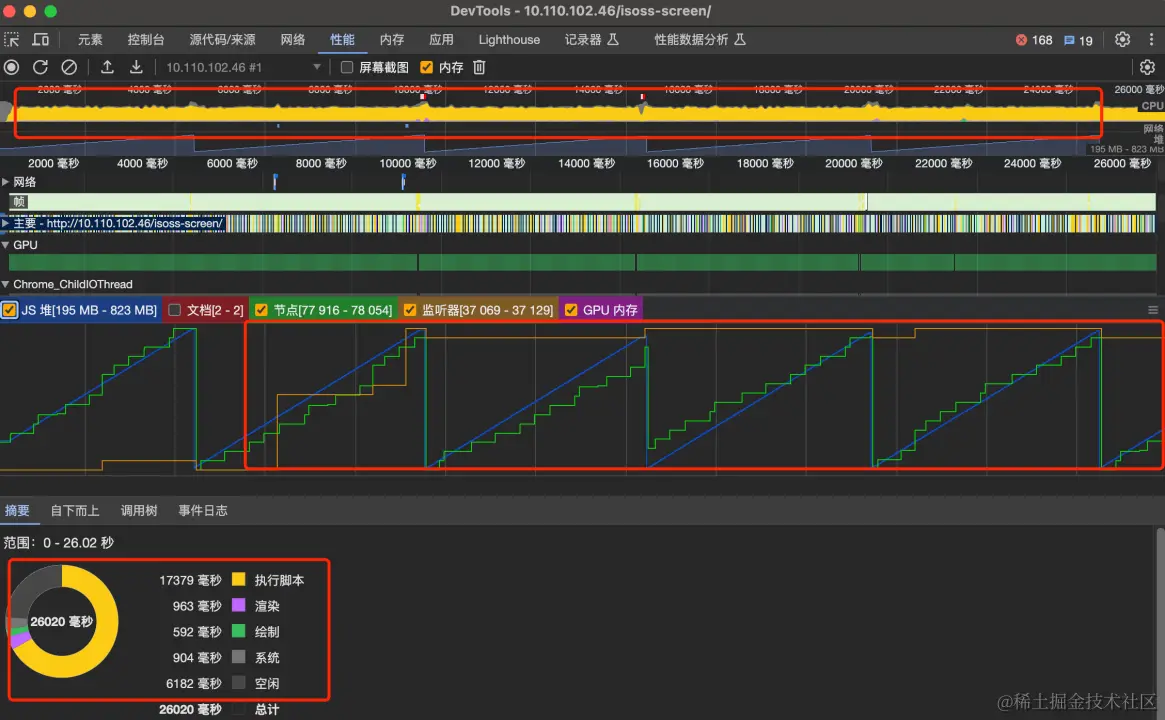Switch to the 控制台 tab
Image resolution: width=1165 pixels, height=720 pixels.
pos(146,39)
